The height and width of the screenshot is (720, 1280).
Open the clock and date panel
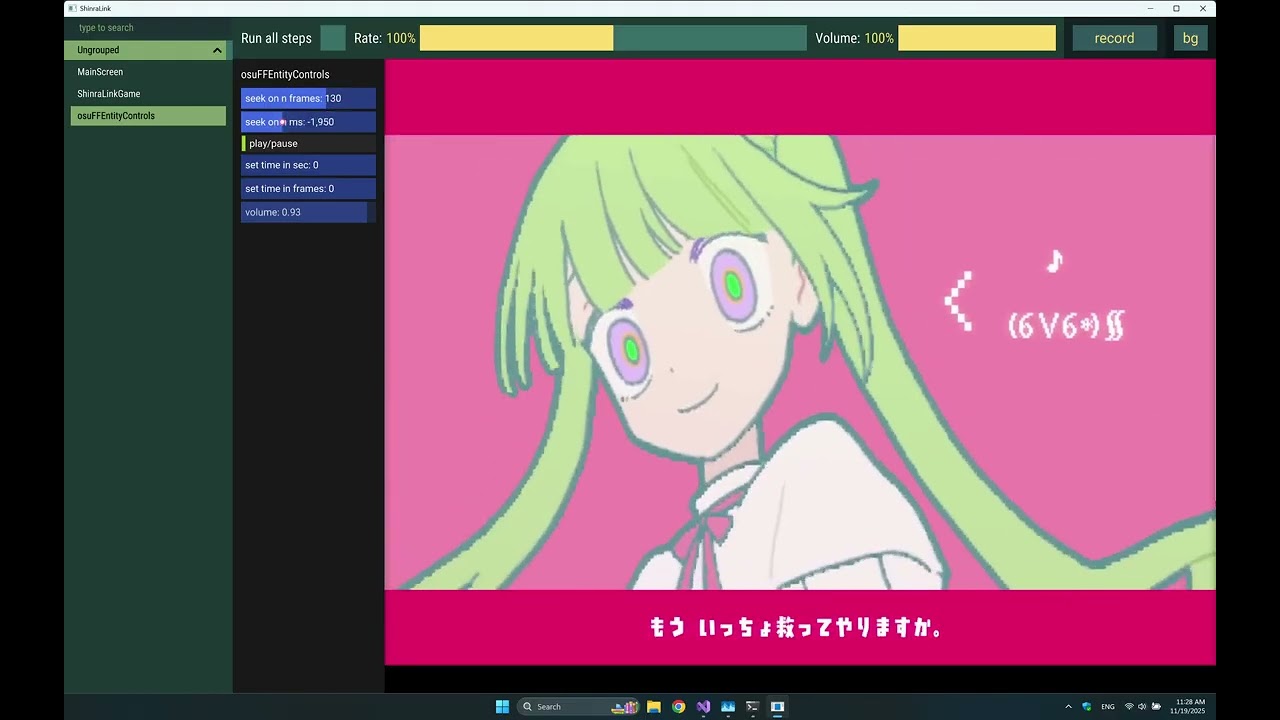[1190, 707]
